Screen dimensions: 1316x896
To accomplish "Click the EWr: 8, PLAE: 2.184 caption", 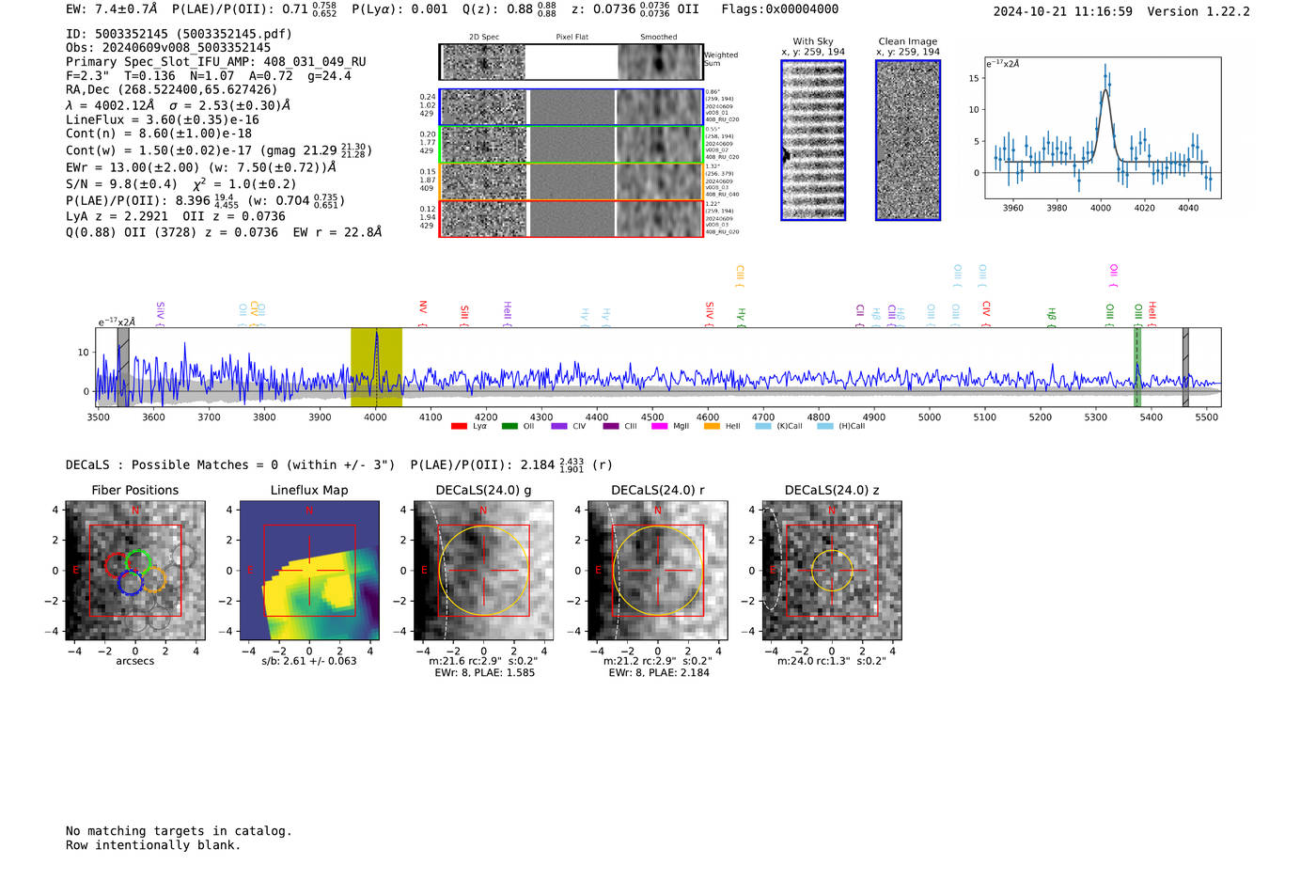I will click(659, 673).
